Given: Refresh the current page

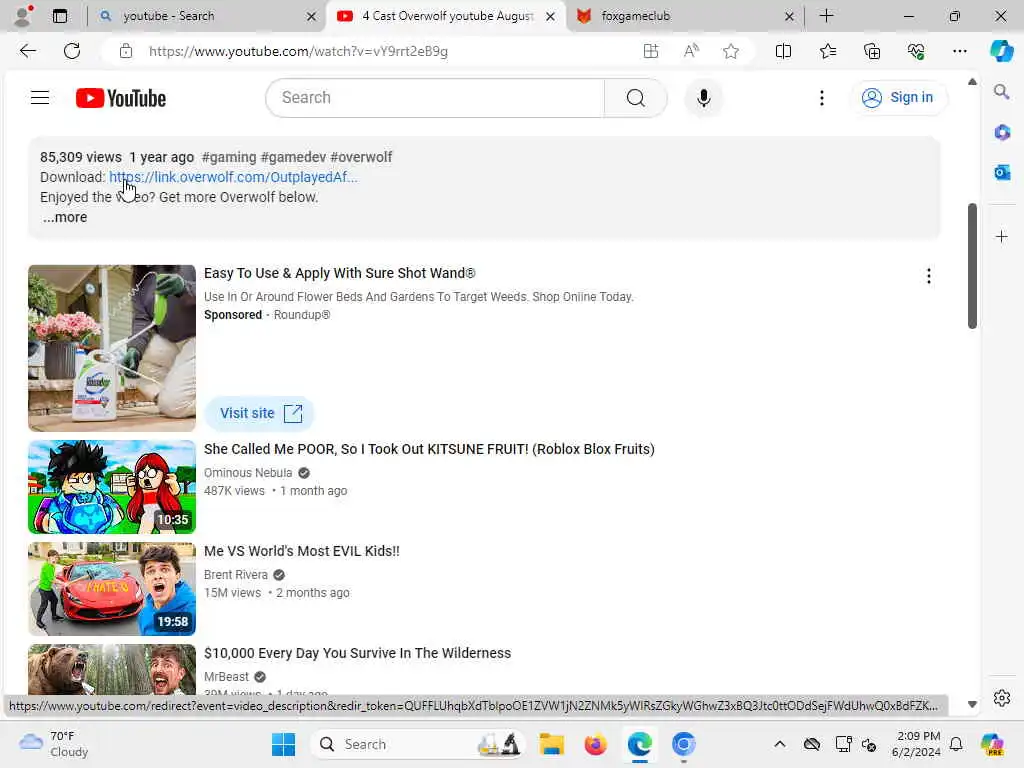Looking at the screenshot, I should (72, 51).
